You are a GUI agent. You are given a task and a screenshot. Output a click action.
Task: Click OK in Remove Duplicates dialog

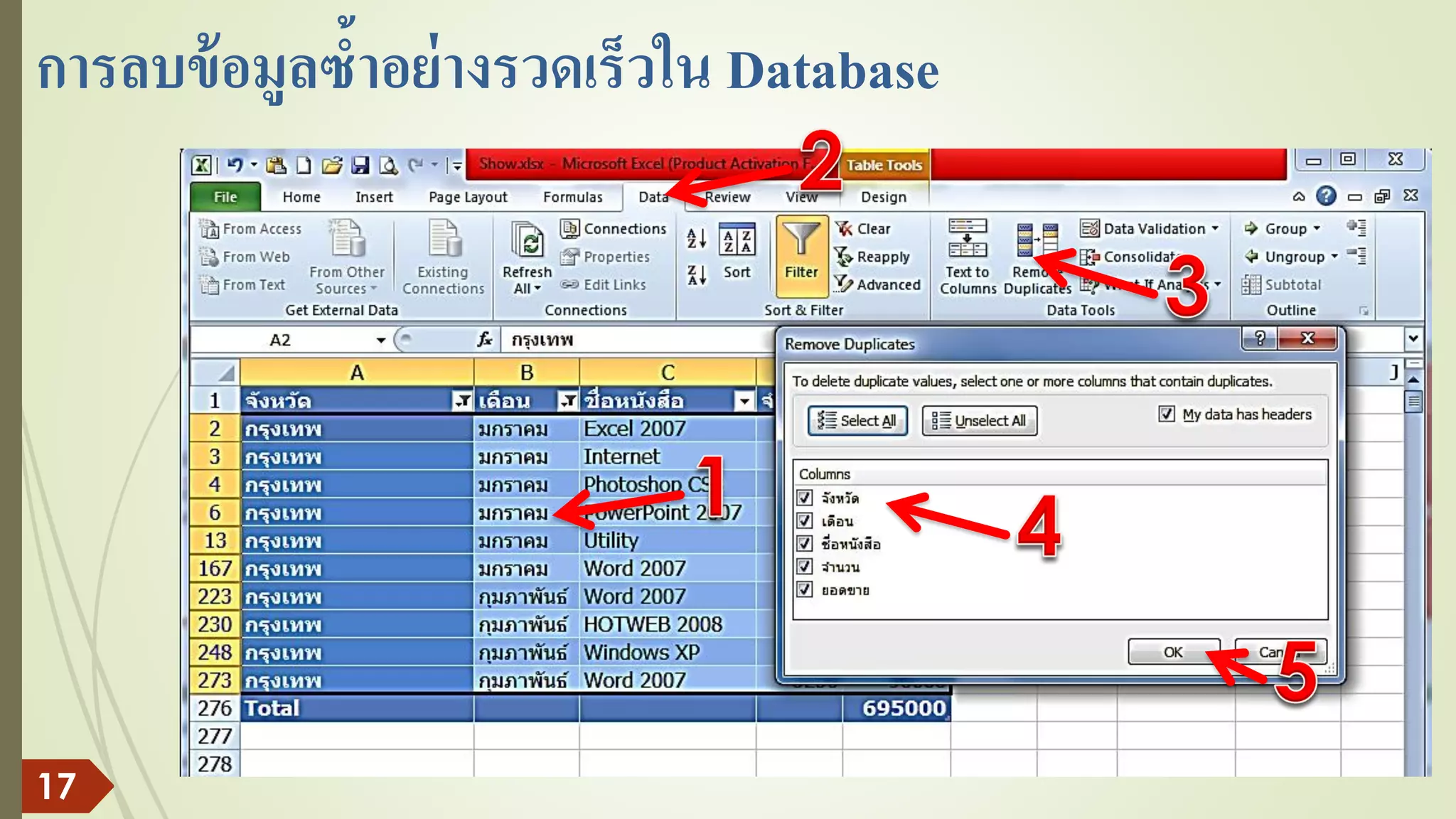coord(1173,652)
